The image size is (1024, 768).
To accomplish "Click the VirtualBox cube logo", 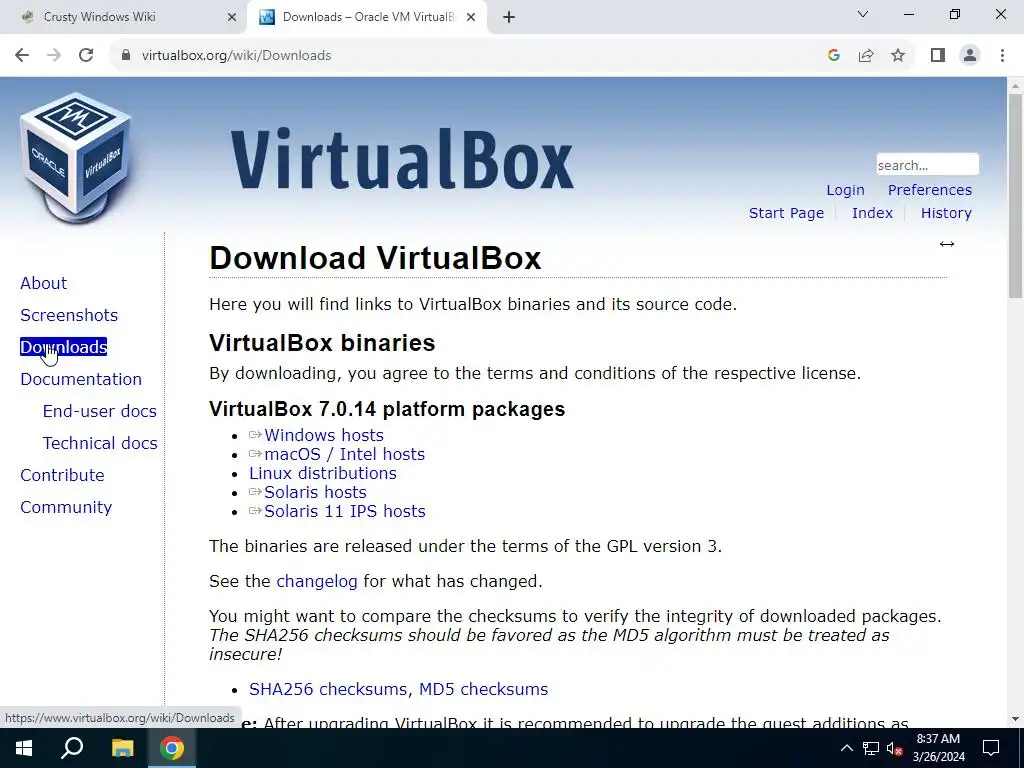I will coord(76,157).
